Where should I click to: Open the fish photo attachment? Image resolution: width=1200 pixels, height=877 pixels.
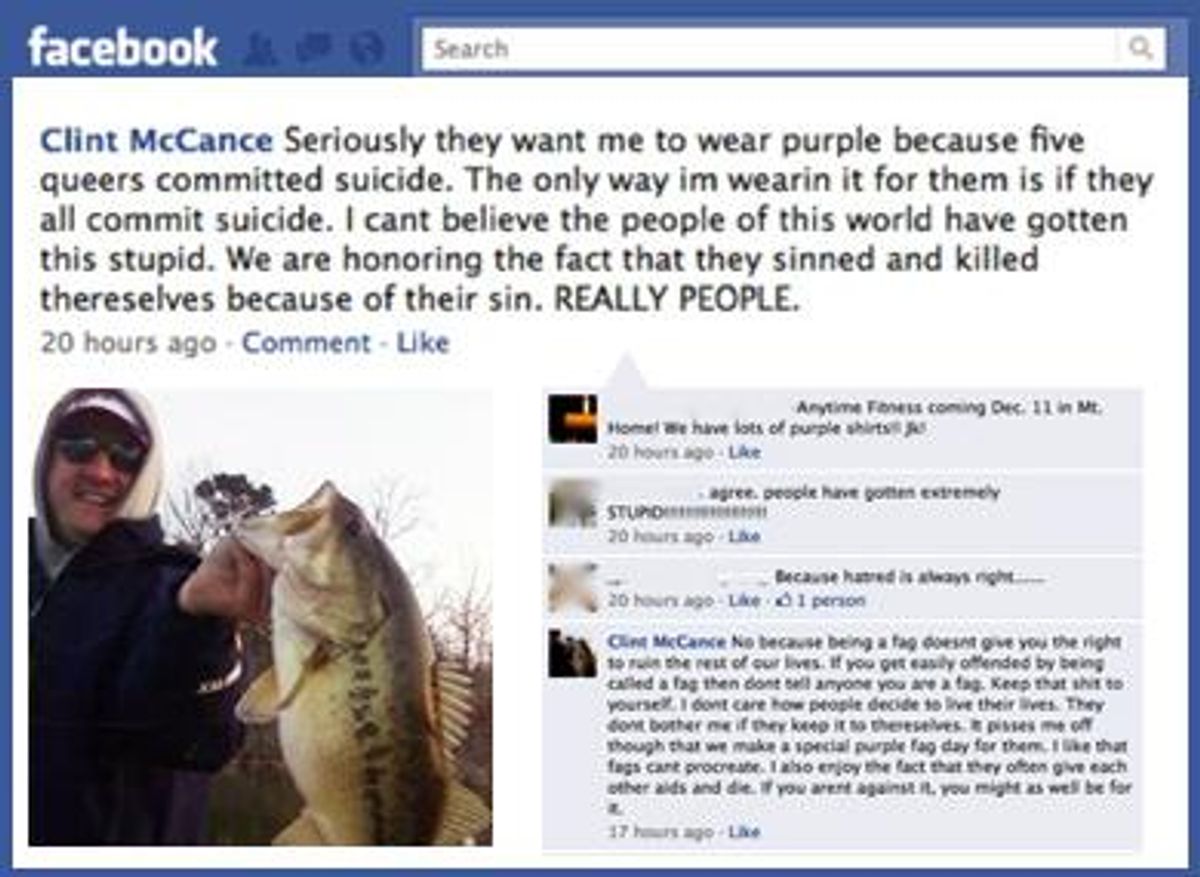(260, 617)
